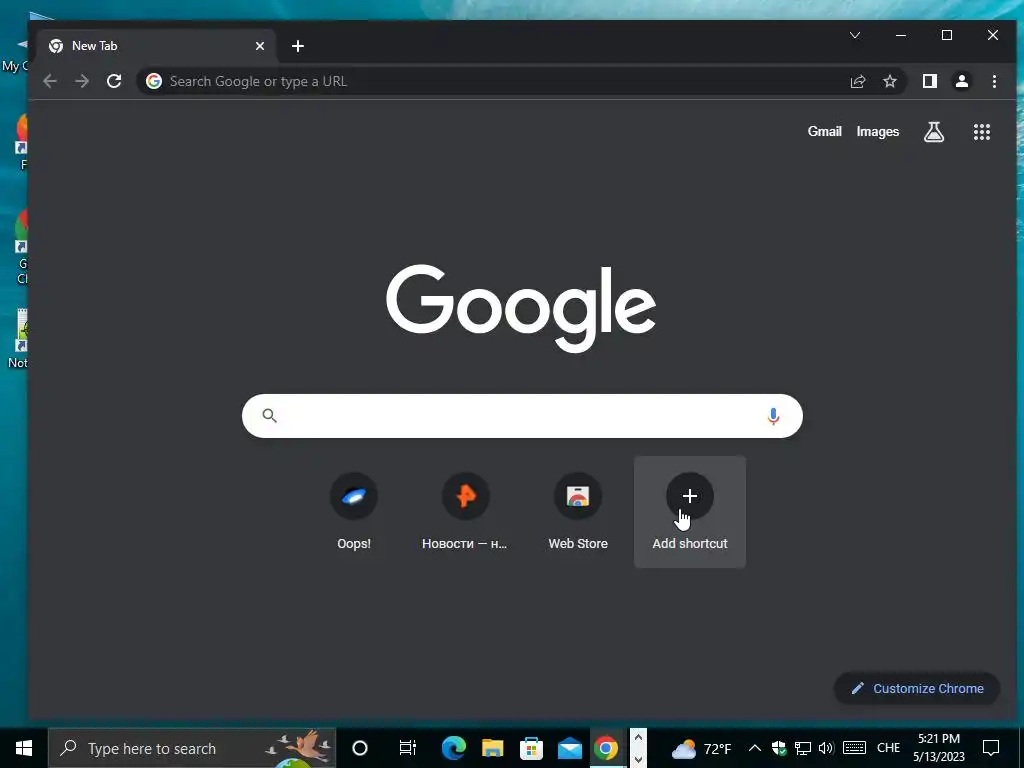Open the clock showing 5:21 PM
1024x768 pixels.
(x=939, y=748)
